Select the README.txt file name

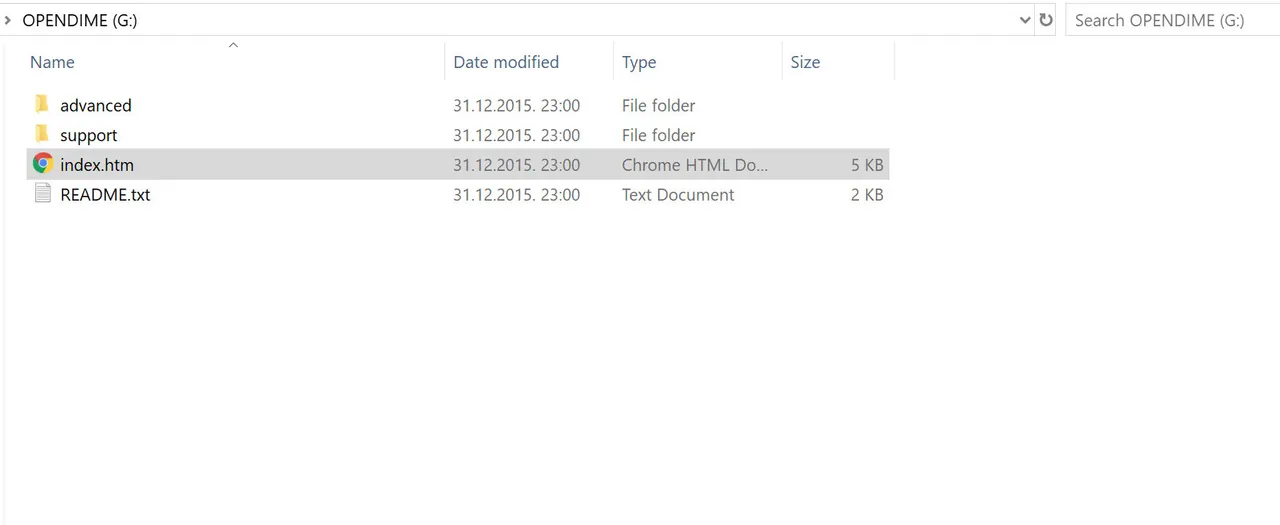(x=105, y=195)
